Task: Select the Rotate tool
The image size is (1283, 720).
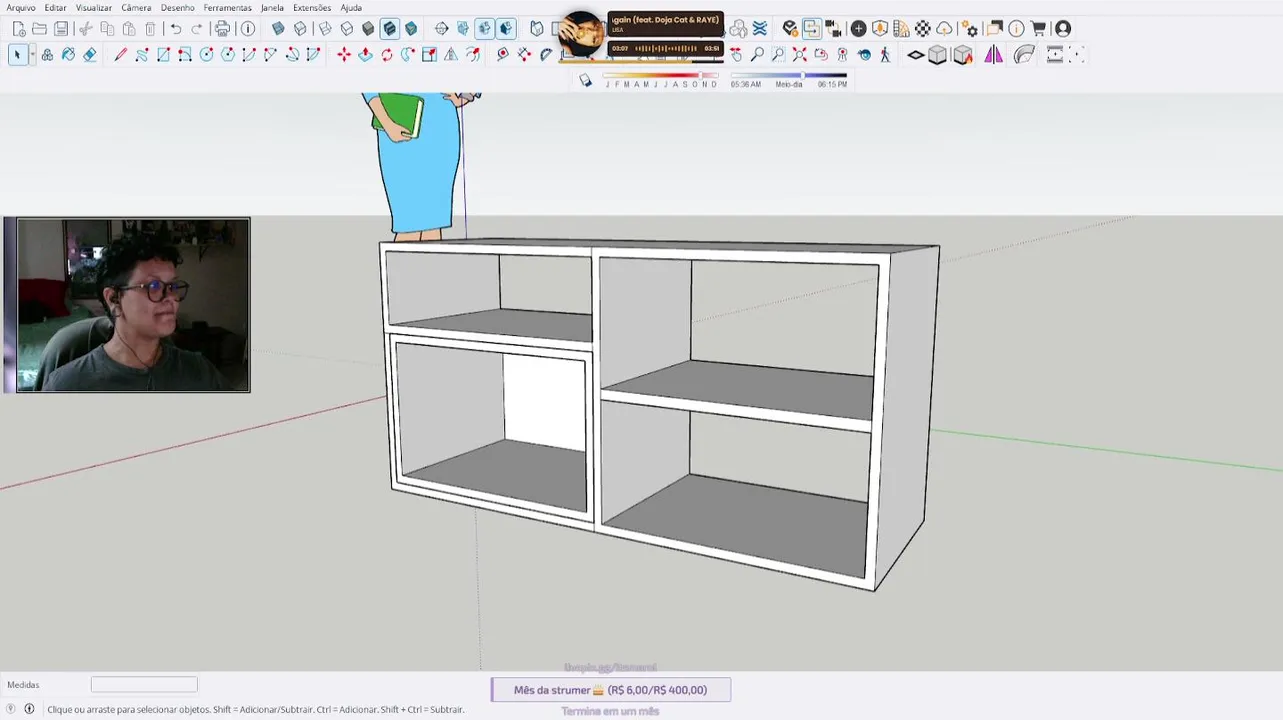Action: click(x=387, y=55)
